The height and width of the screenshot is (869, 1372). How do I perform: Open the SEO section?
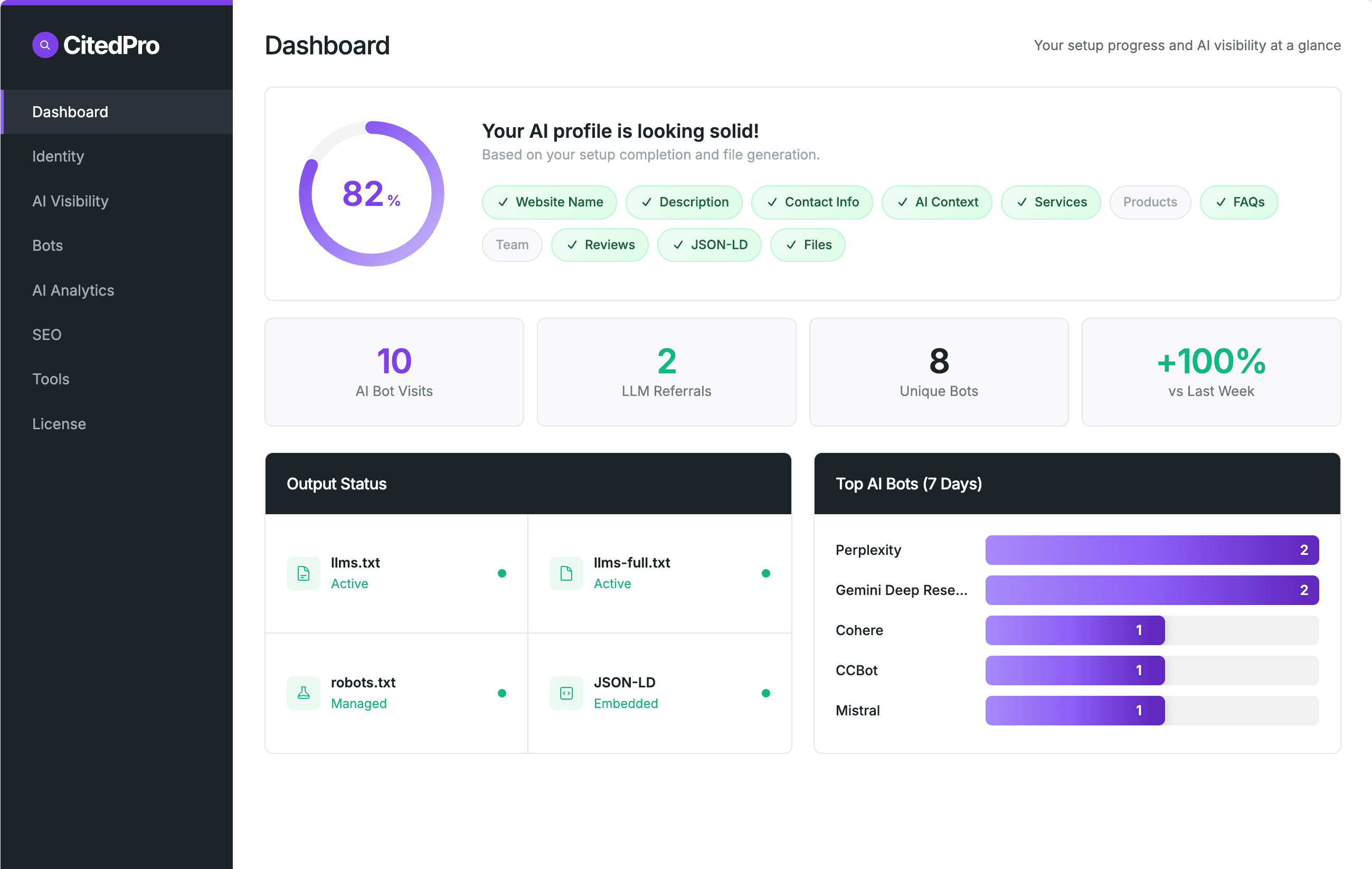pos(47,335)
